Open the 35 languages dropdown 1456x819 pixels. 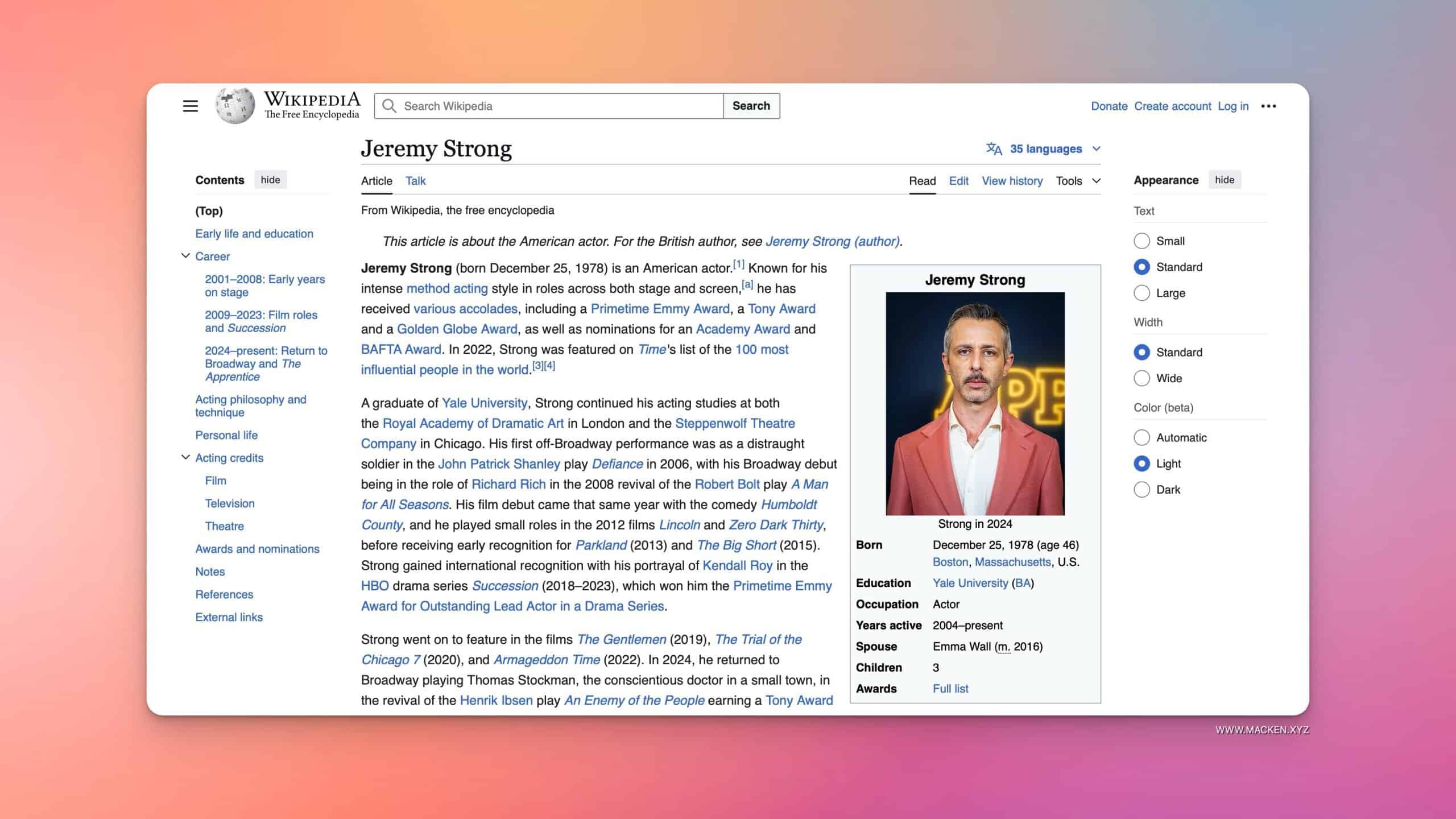pos(1044,149)
